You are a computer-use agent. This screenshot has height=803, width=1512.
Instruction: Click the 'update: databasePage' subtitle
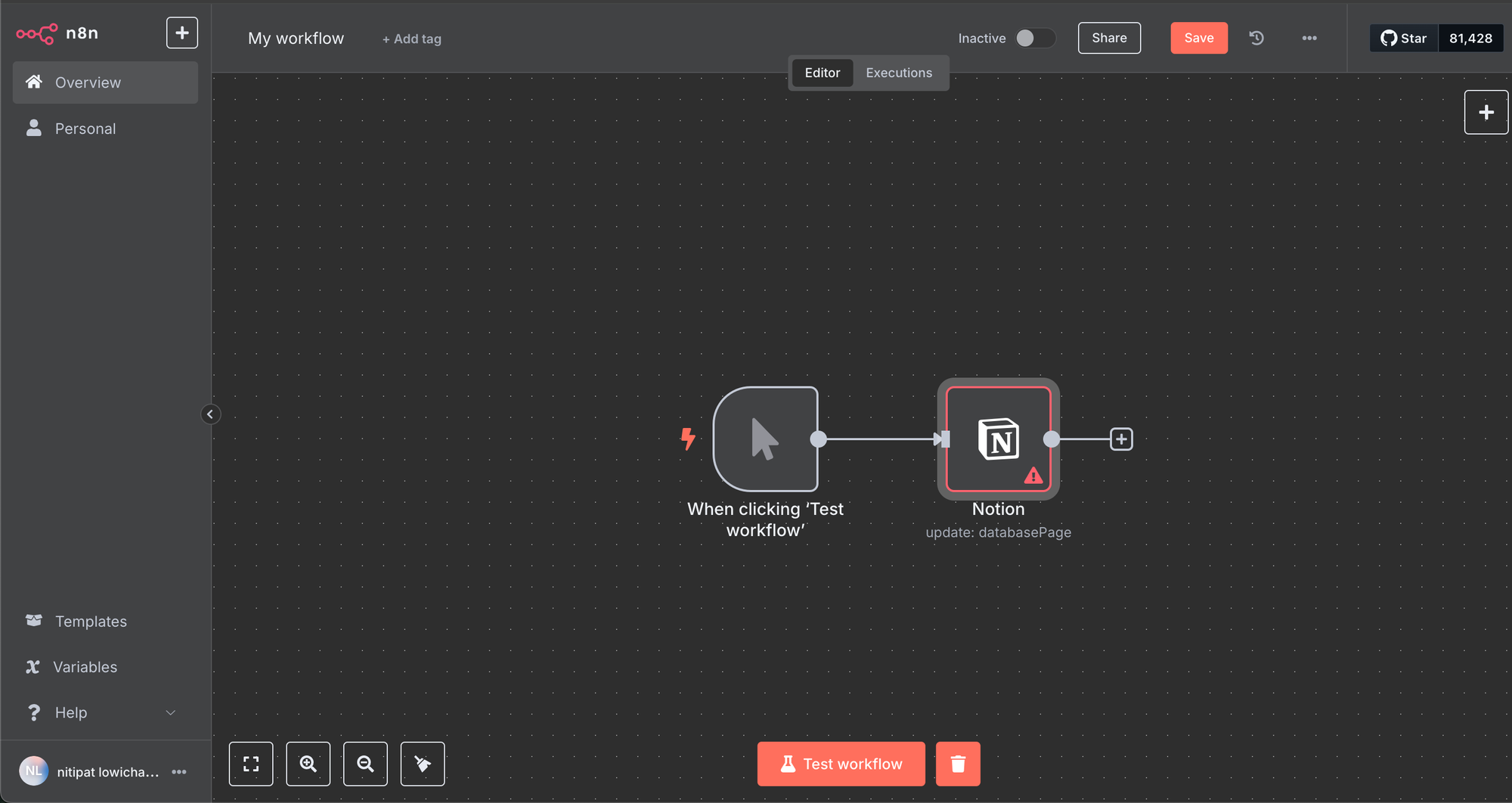(x=998, y=532)
